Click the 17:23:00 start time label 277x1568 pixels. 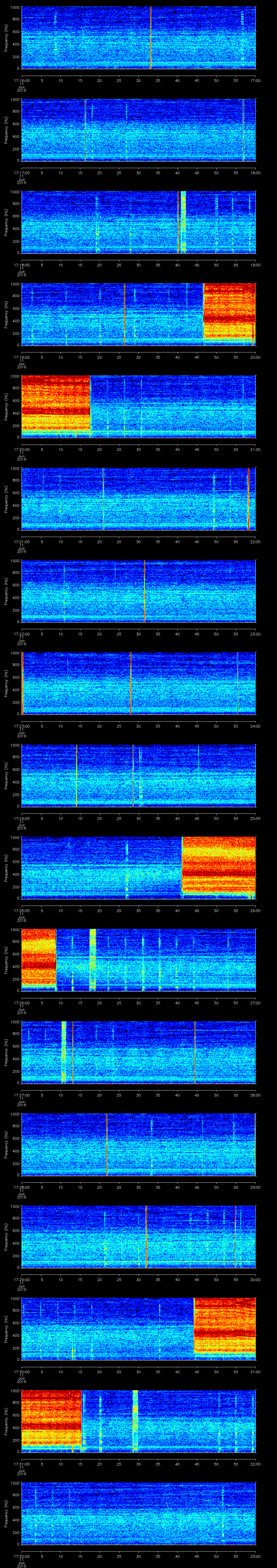tap(21, 726)
